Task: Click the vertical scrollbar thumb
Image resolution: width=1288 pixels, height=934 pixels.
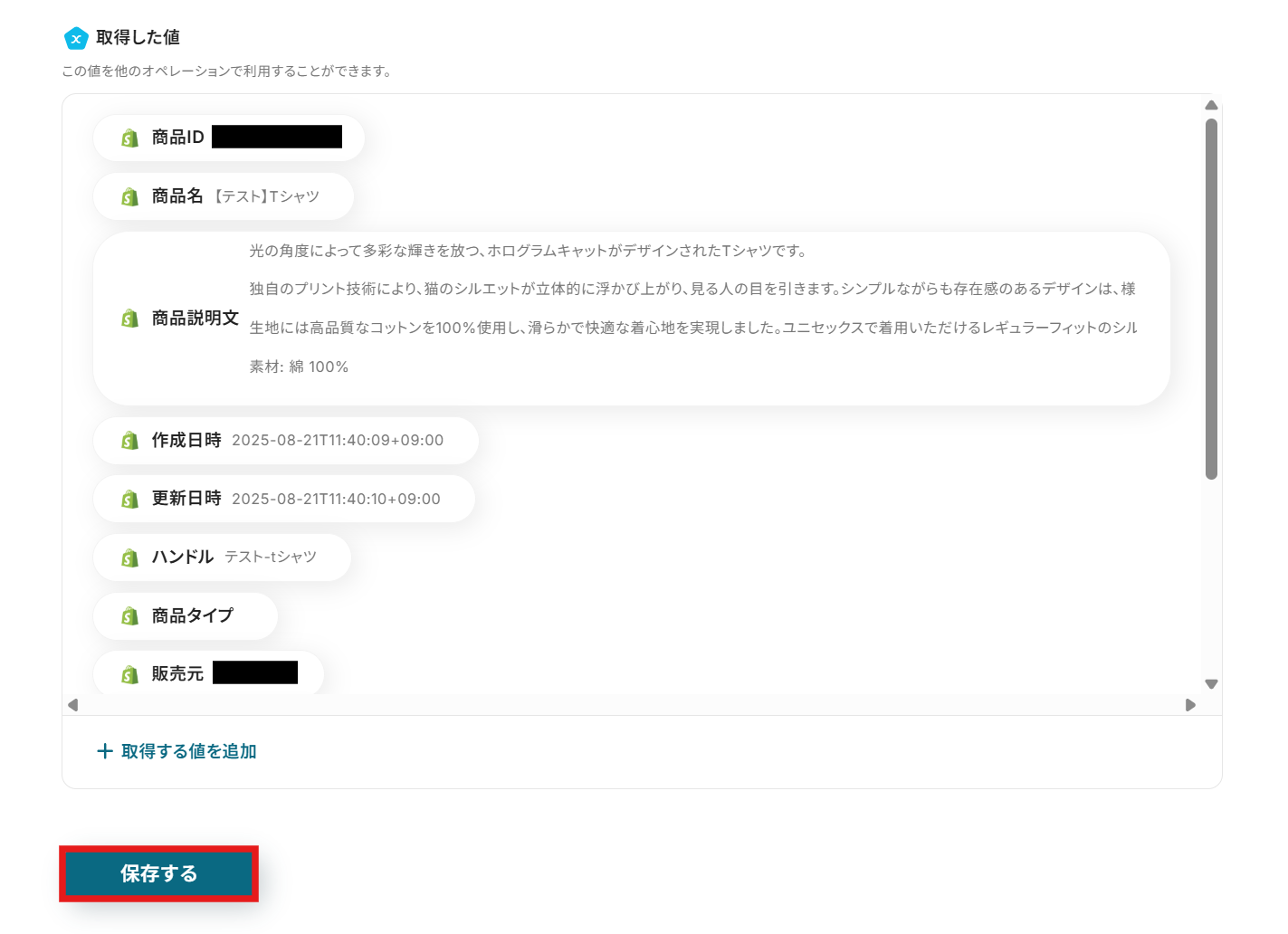Action: point(1211,299)
